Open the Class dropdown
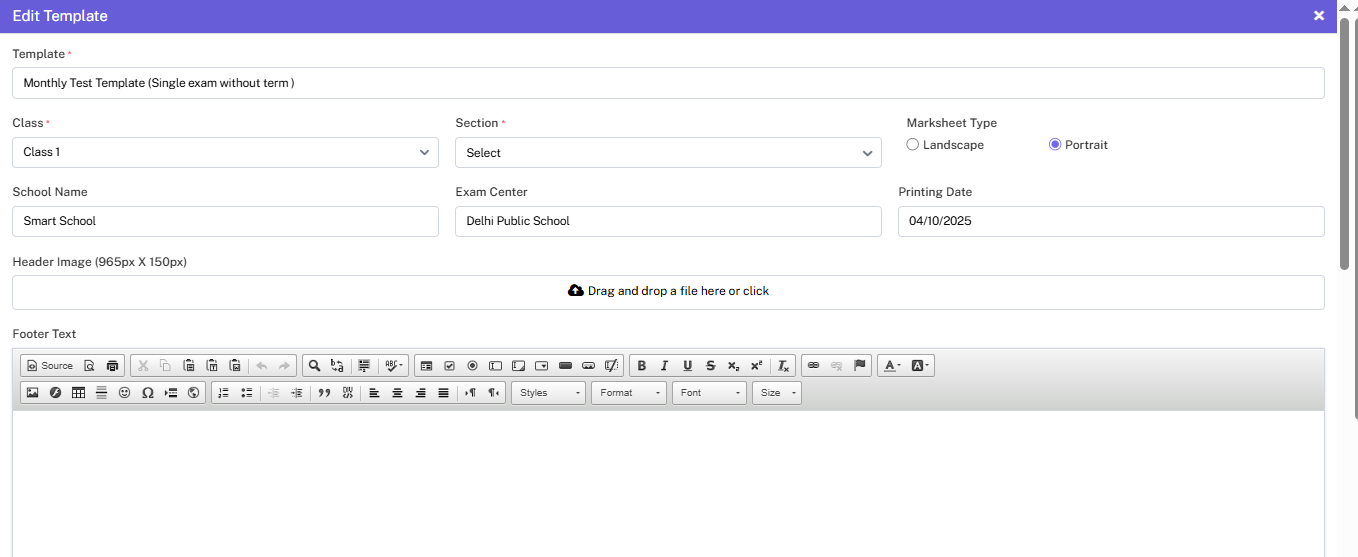This screenshot has width=1358, height=557. [x=225, y=152]
